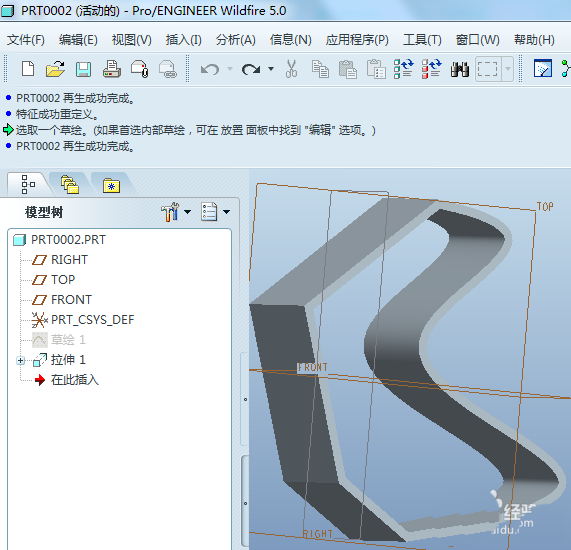
Task: Open the 信息(N) menu
Action: 291,39
